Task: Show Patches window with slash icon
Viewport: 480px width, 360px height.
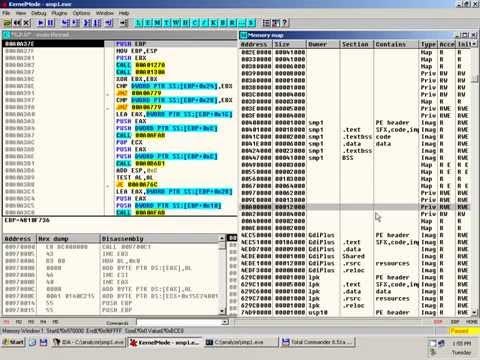Action: pos(205,23)
